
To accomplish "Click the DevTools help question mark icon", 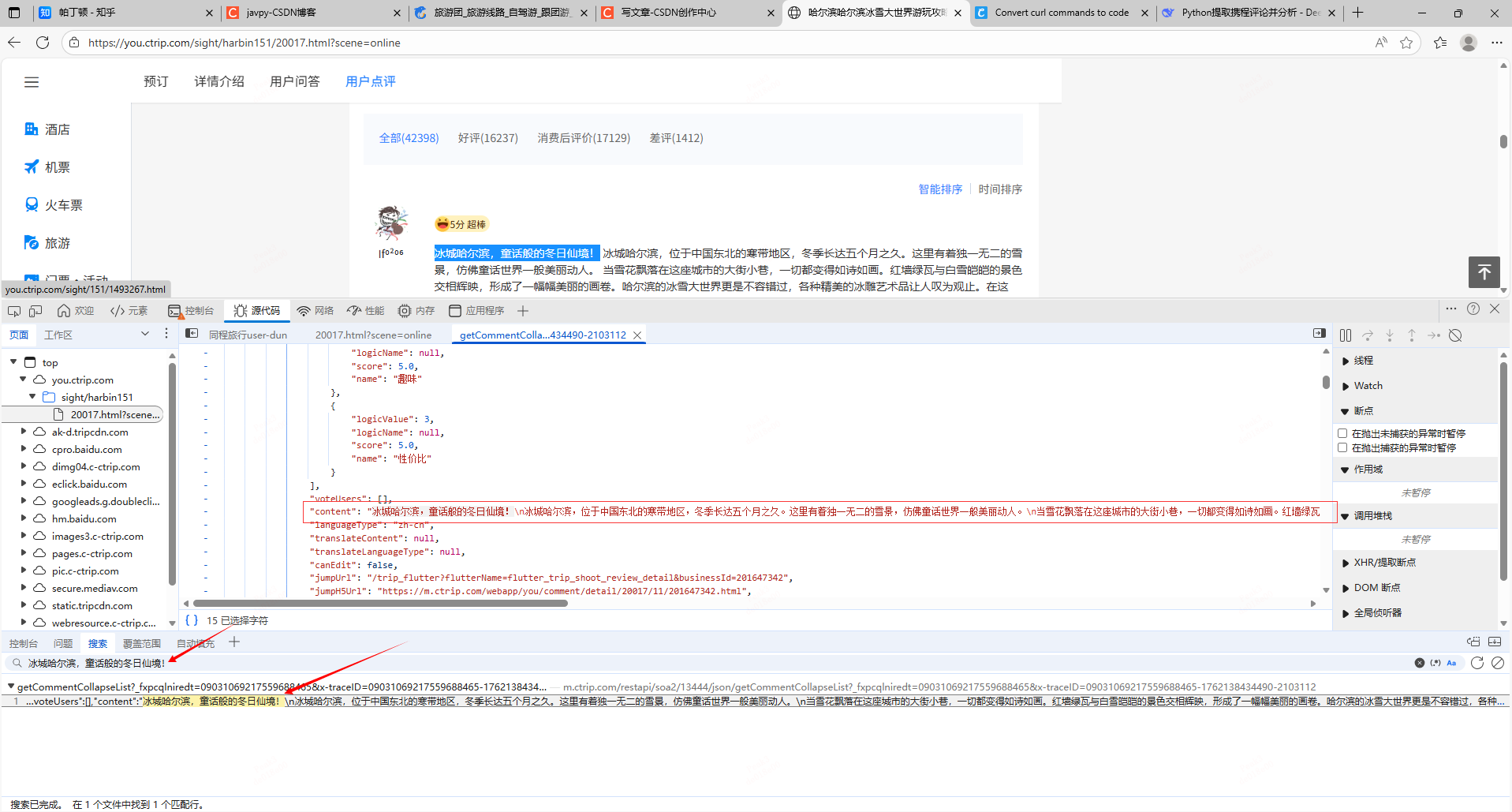I will pyautogui.click(x=1473, y=309).
